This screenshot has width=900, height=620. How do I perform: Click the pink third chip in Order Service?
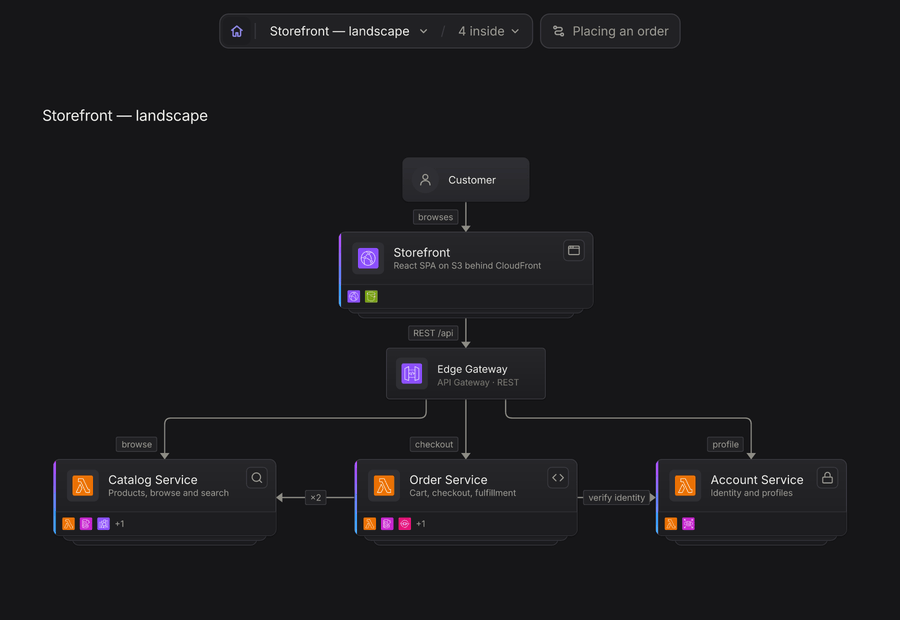coord(405,524)
